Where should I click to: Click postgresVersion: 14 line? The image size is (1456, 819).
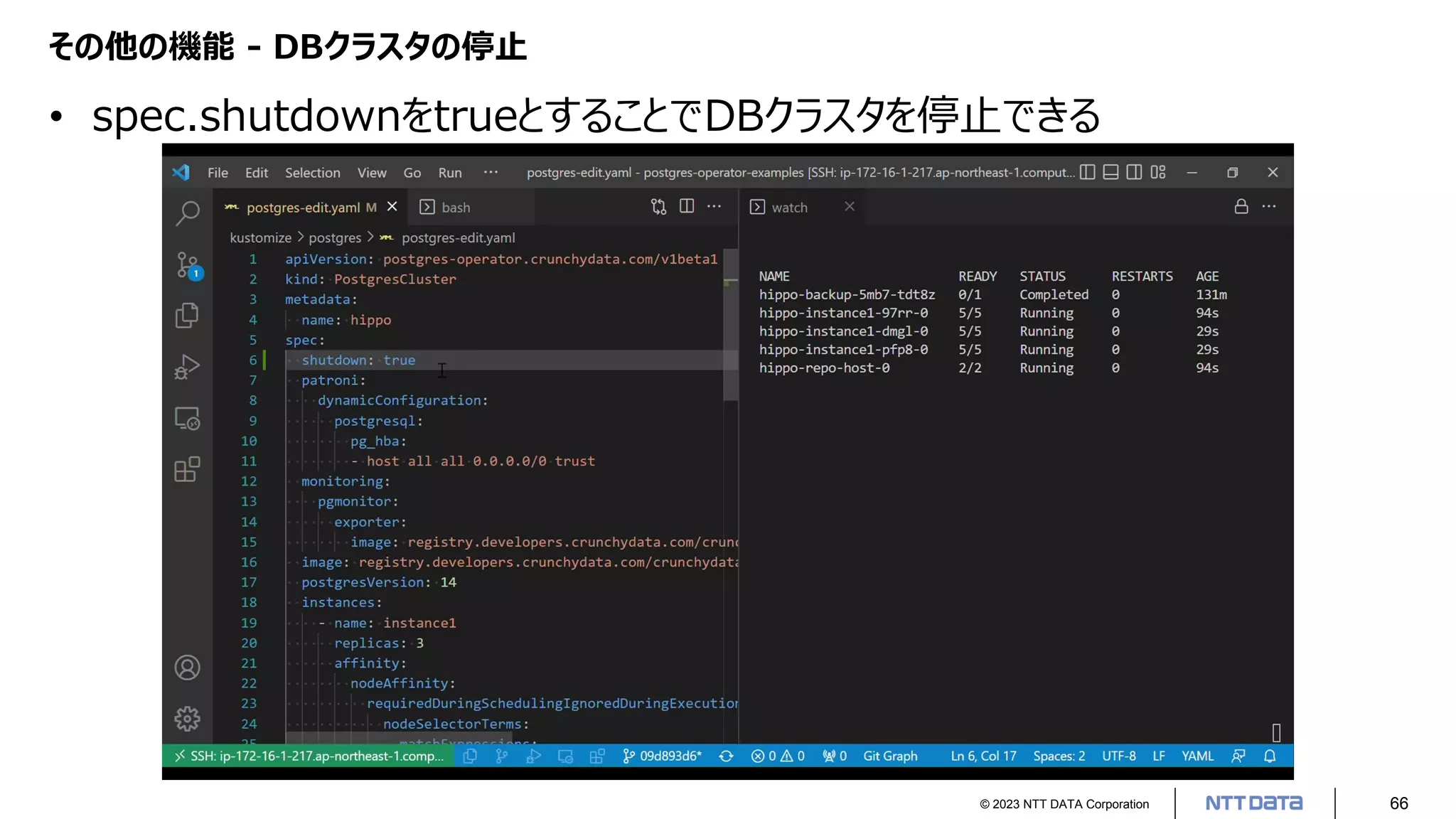379,582
